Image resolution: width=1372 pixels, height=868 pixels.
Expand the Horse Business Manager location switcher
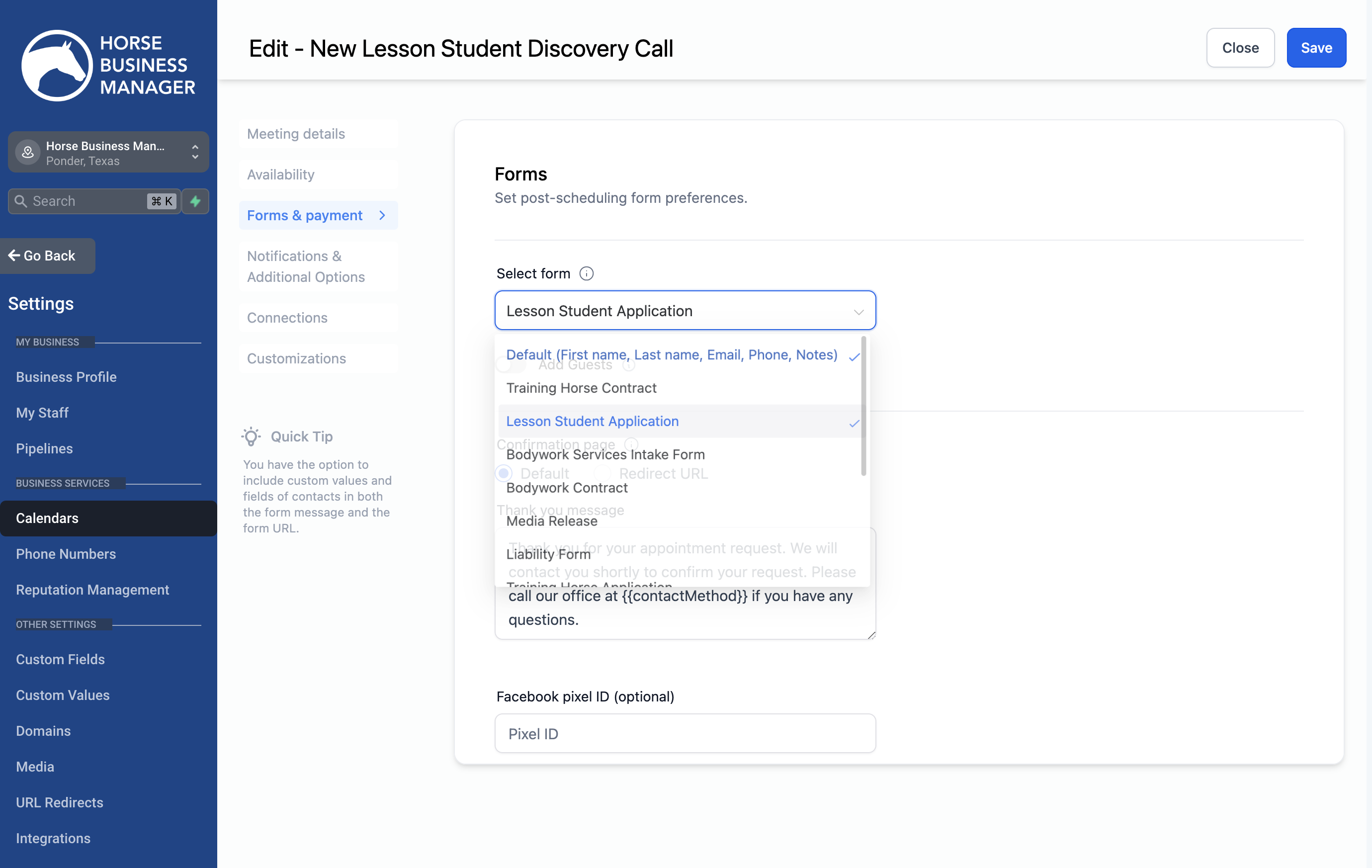[108, 152]
